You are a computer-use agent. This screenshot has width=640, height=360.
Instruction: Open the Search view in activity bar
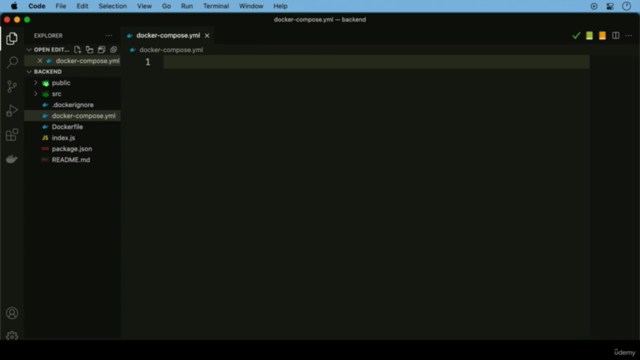point(12,62)
